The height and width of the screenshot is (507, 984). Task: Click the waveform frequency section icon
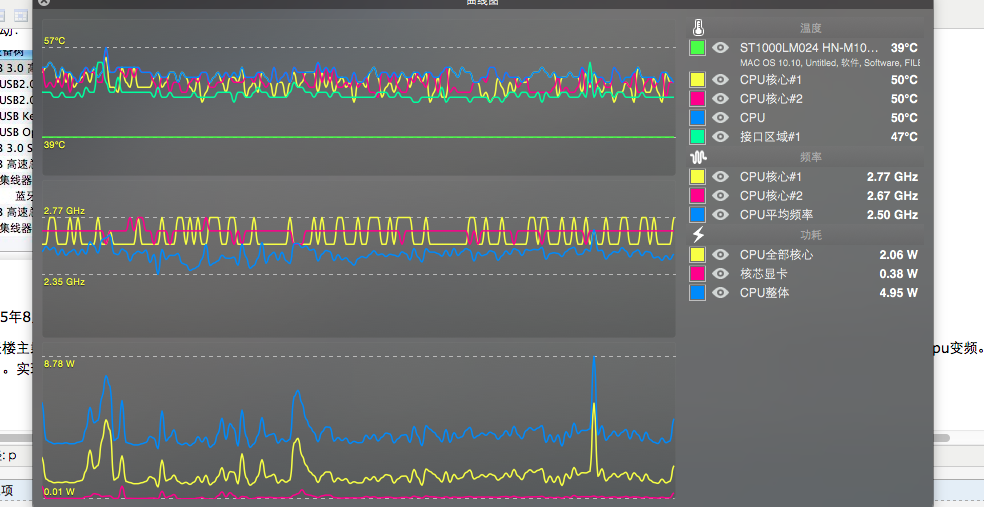click(698, 157)
